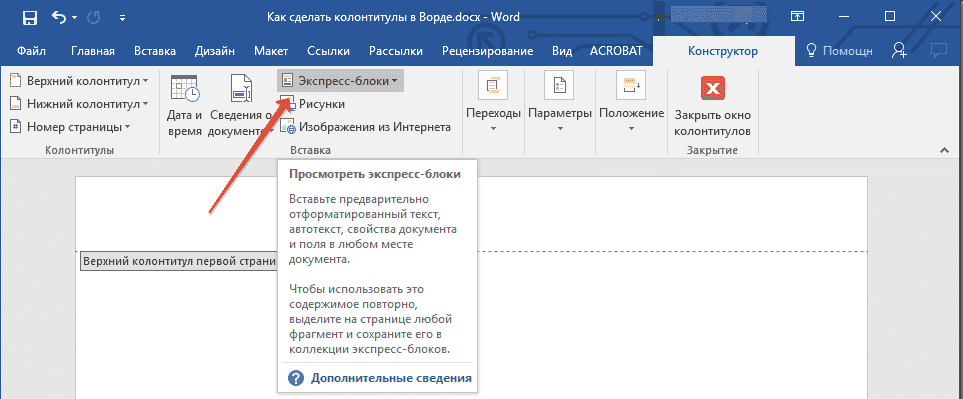Click the Верхний колонтитул первой страницы label
This screenshot has height=399, width=963.
click(x=179, y=261)
